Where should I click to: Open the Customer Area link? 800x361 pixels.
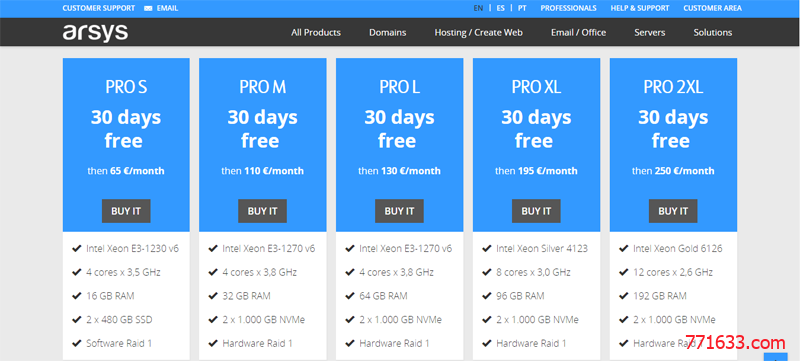(x=713, y=8)
